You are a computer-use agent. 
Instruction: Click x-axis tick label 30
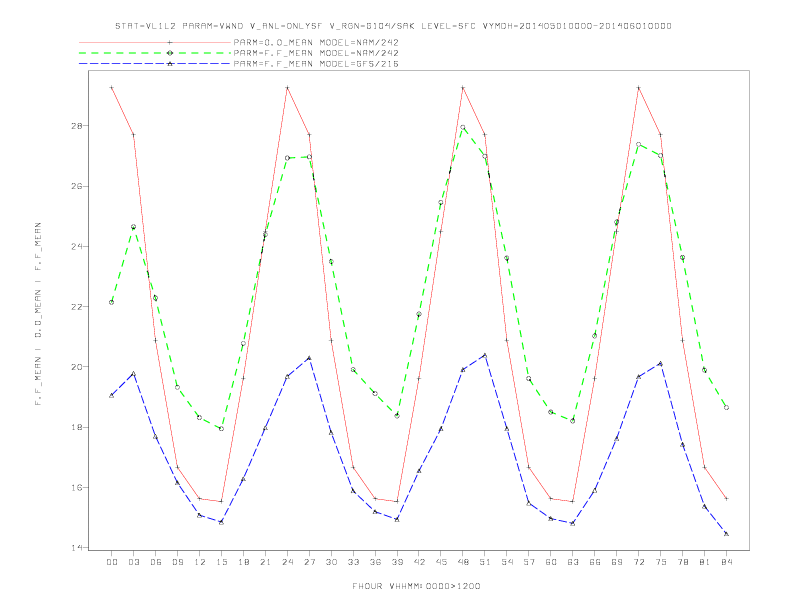pos(331,562)
